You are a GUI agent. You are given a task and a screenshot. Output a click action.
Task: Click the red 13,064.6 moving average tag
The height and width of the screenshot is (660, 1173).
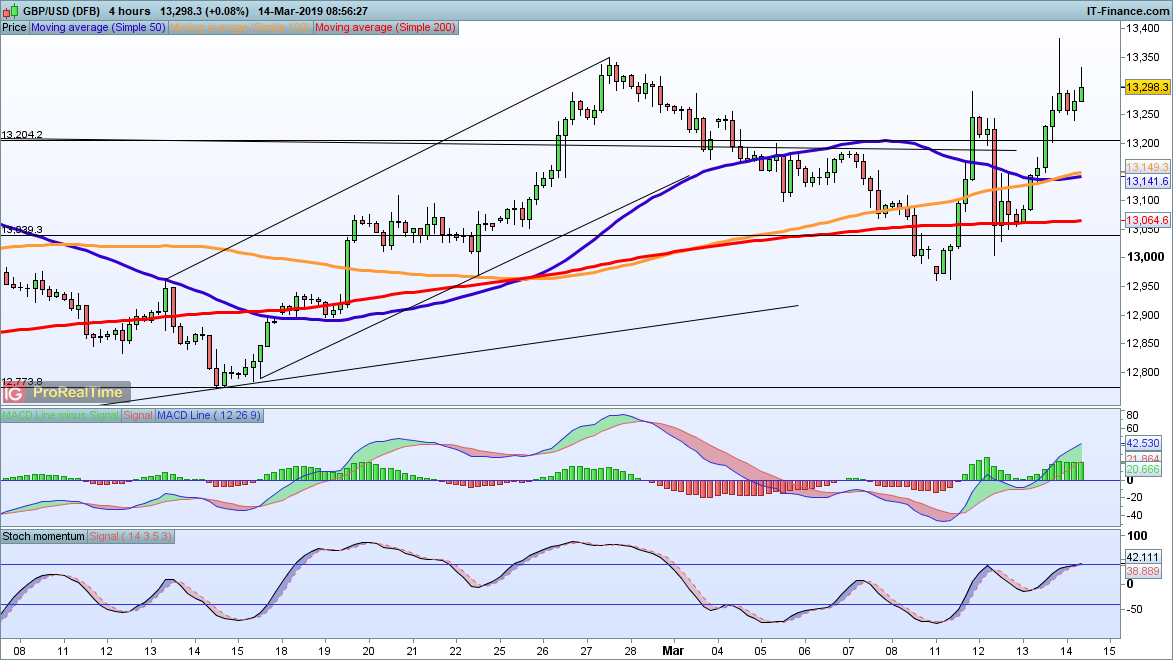tap(1147, 220)
